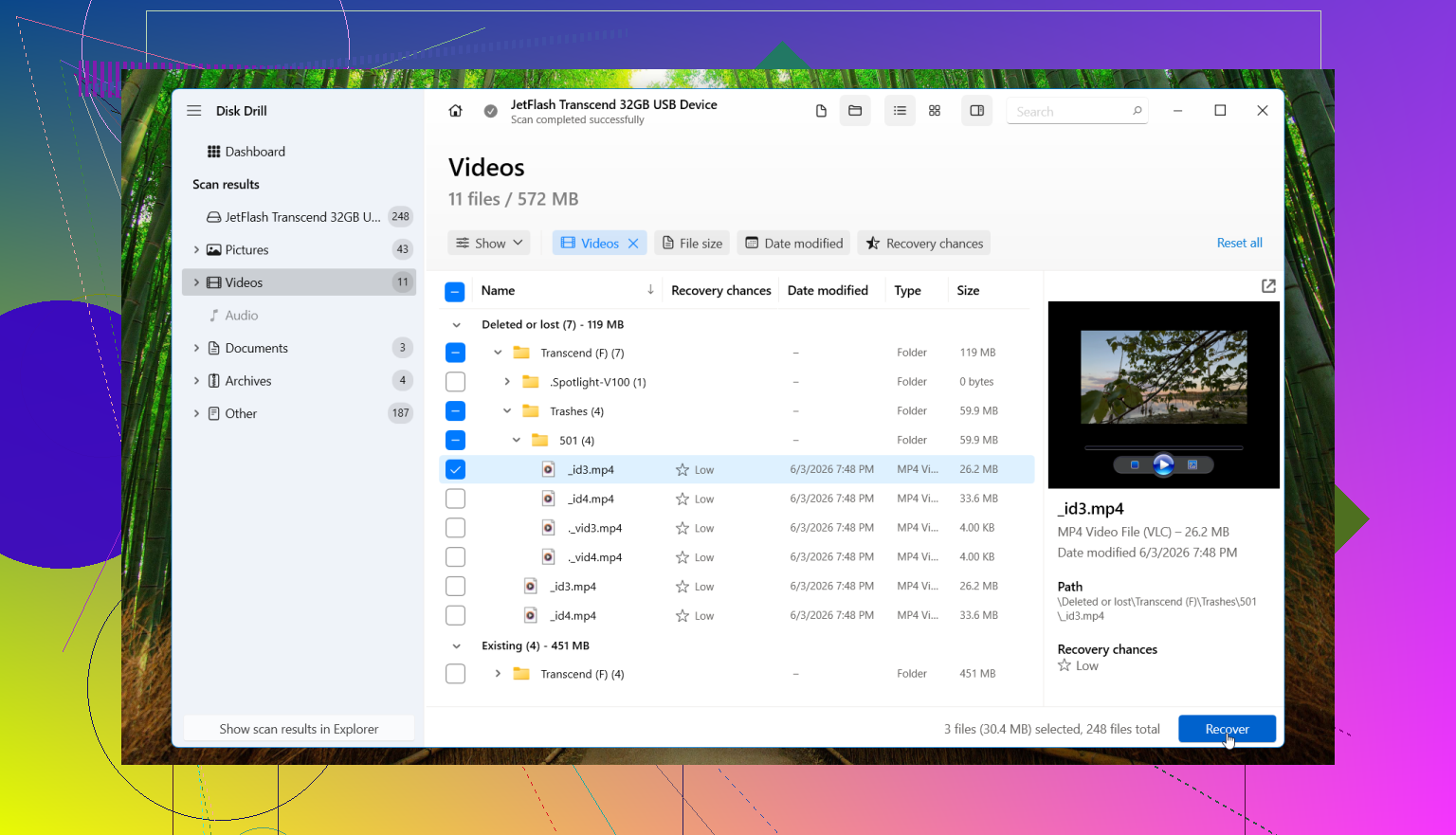The height and width of the screenshot is (835, 1456).
Task: Expand the Documents category in sidebar
Action: tap(196, 348)
